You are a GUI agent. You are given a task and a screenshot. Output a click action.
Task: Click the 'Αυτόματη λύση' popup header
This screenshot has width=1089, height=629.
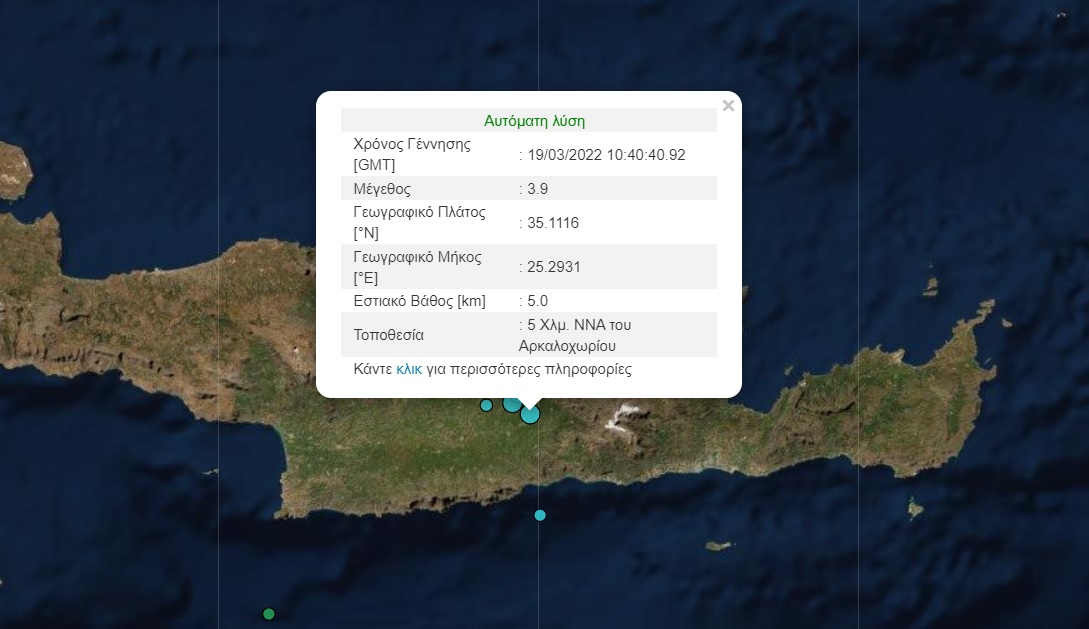tap(534, 121)
